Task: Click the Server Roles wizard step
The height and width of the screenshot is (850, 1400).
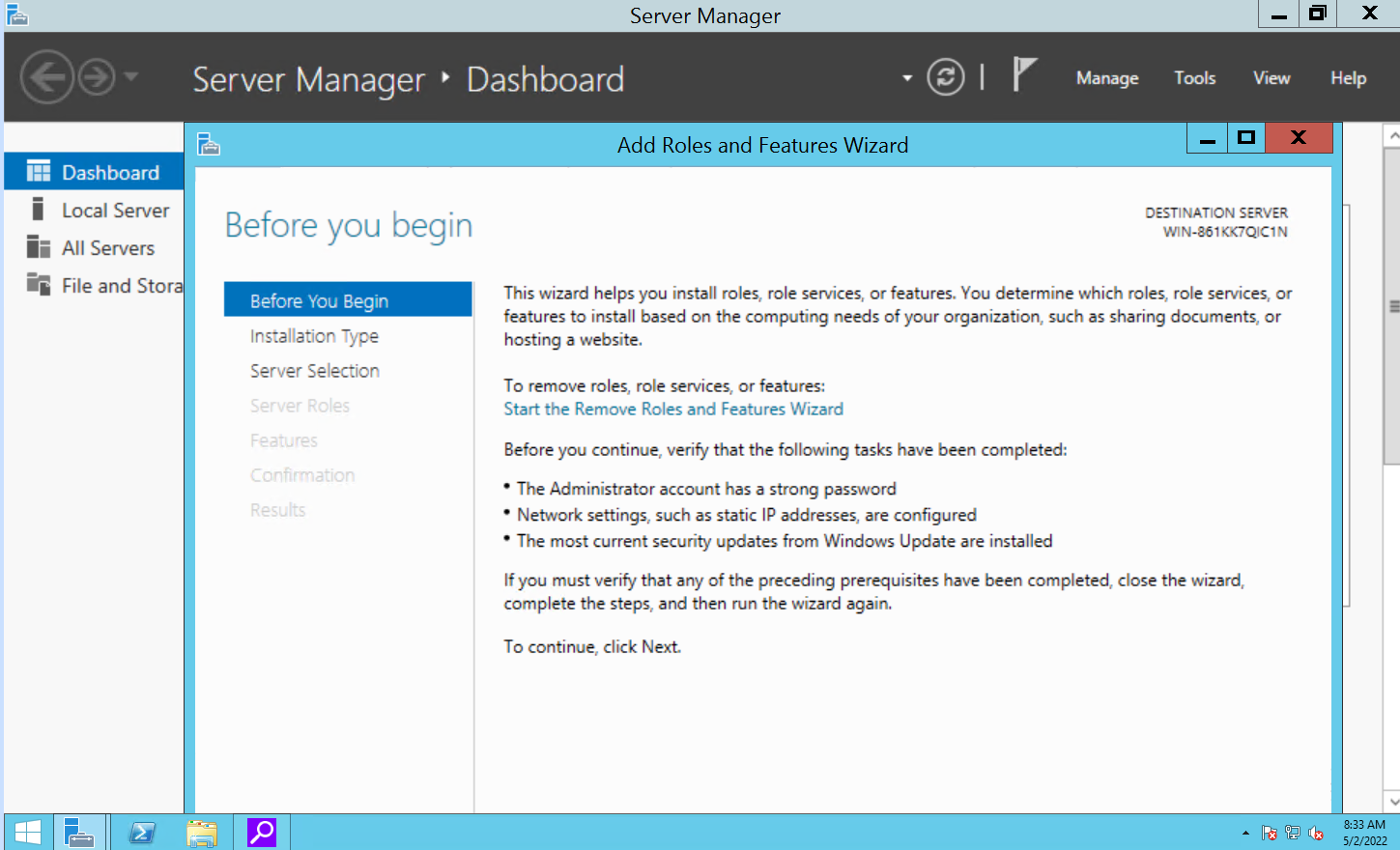Action: coord(300,406)
